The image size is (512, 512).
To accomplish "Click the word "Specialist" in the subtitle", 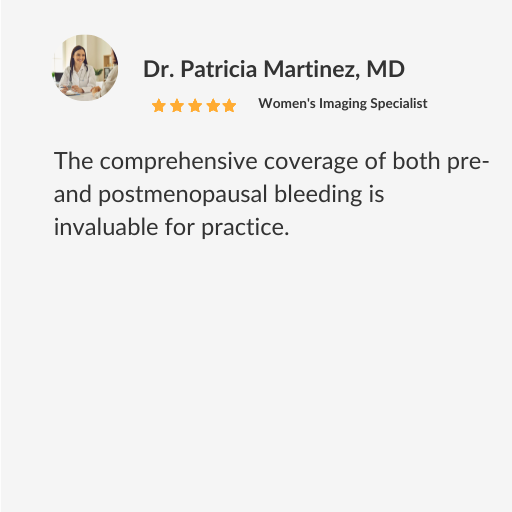I will coord(399,104).
